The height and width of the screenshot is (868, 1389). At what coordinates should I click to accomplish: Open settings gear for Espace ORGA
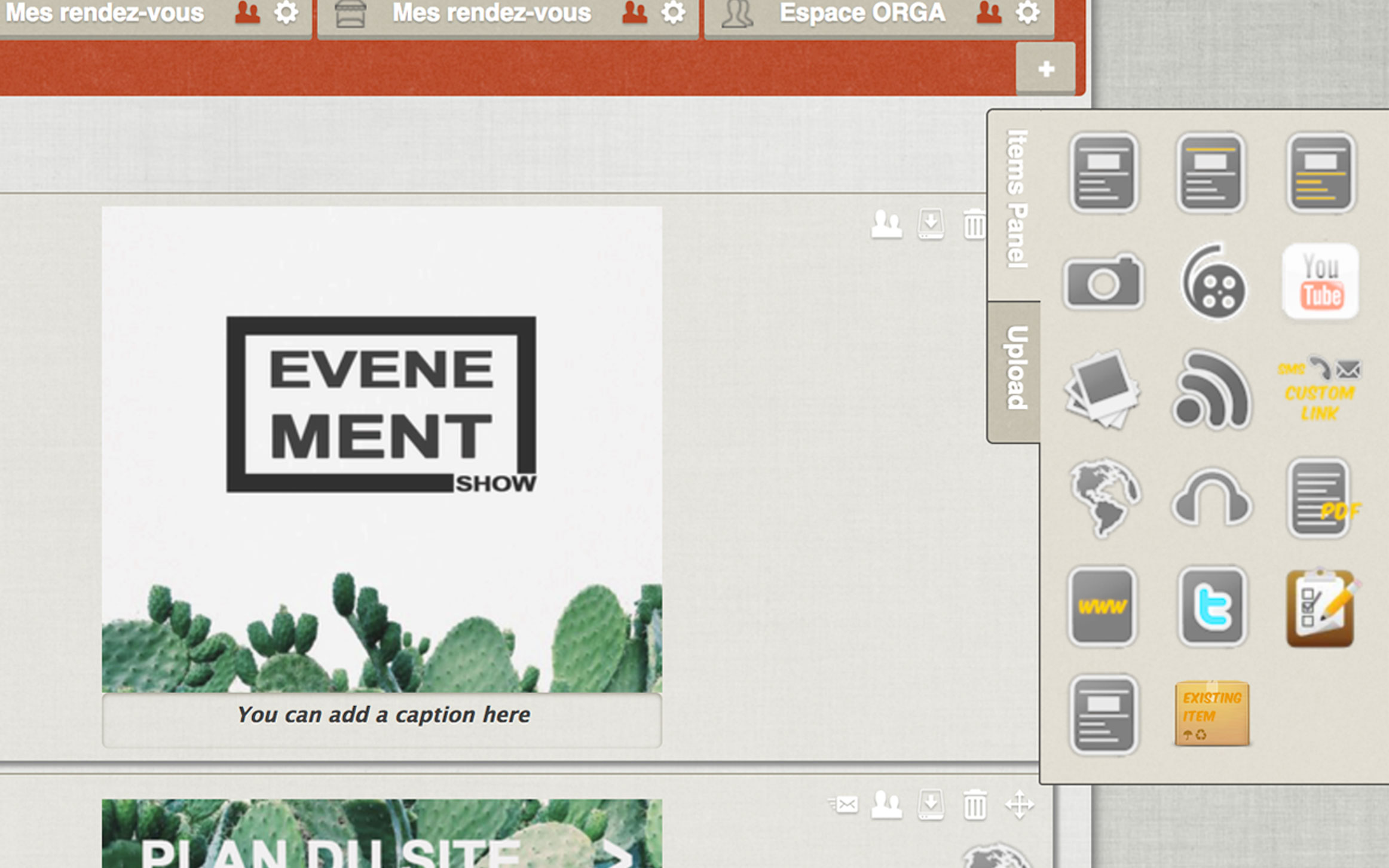click(x=1027, y=13)
